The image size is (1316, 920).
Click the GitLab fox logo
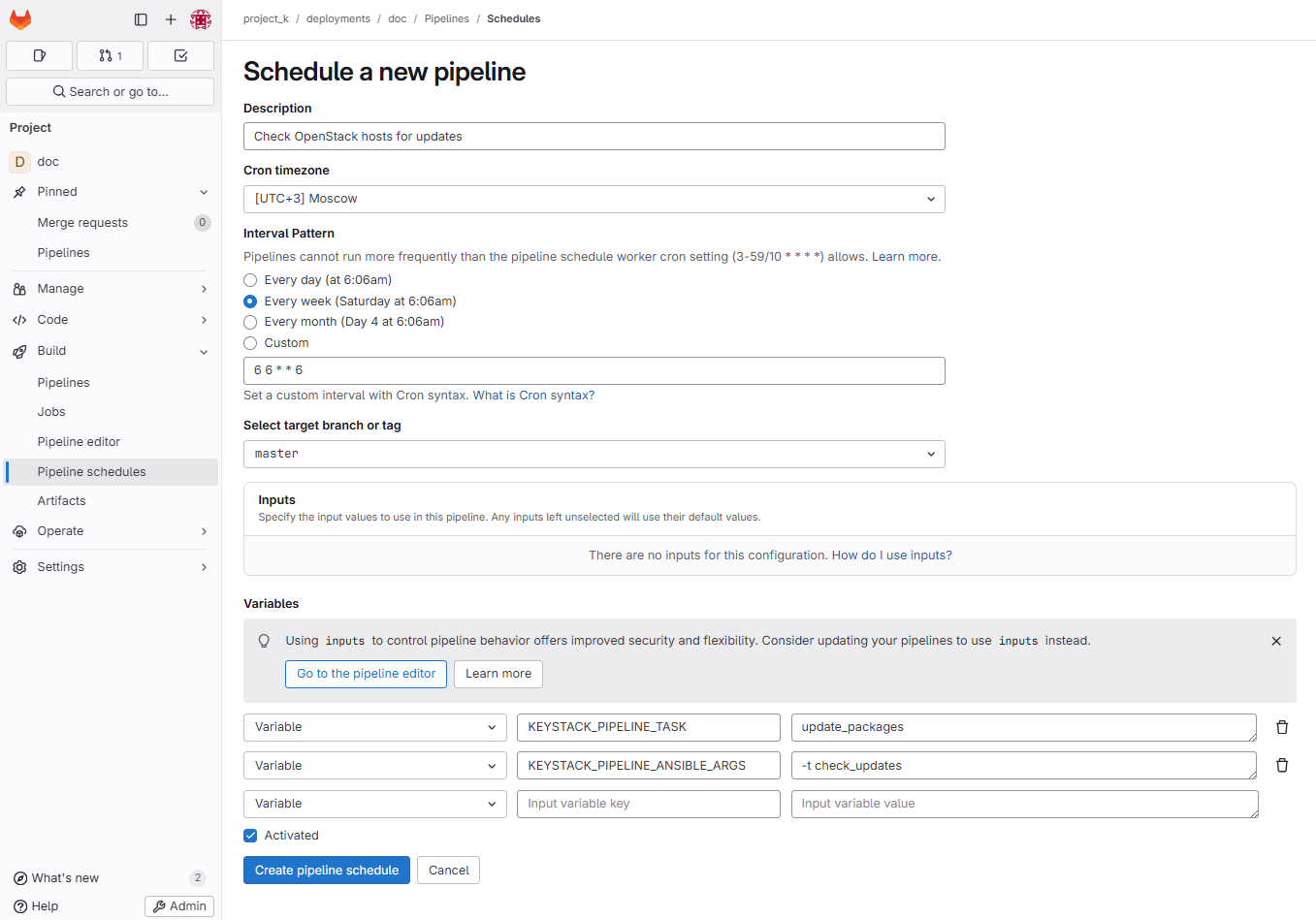point(20,19)
